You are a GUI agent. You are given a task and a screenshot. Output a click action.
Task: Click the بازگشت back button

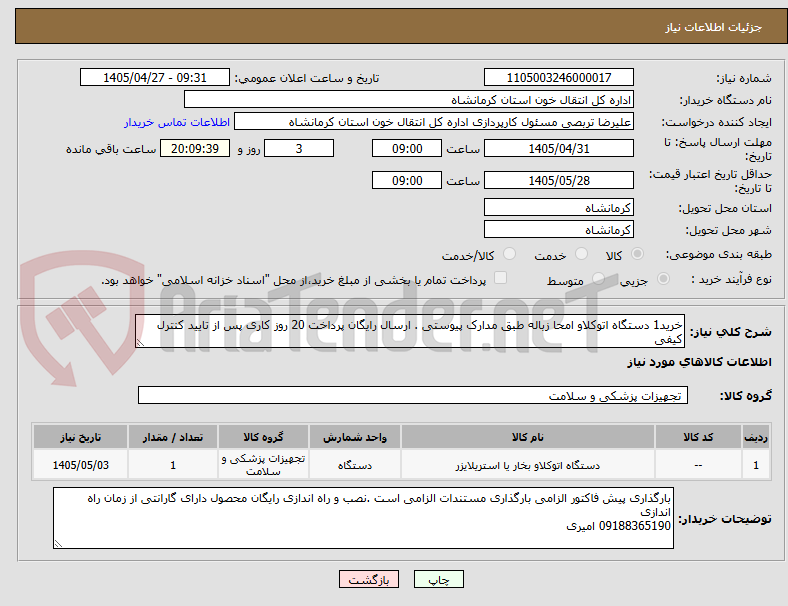(x=369, y=579)
